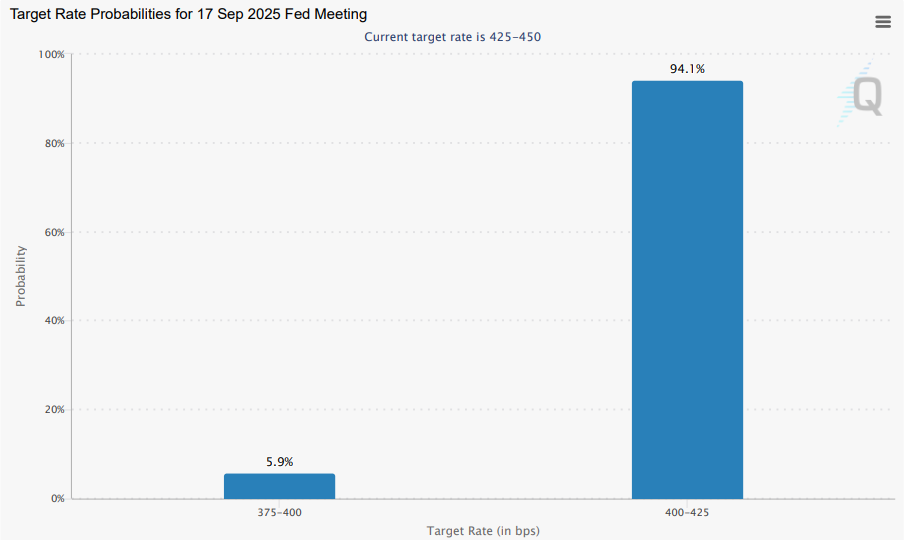Click the 400-425 x-axis category label

point(687,512)
